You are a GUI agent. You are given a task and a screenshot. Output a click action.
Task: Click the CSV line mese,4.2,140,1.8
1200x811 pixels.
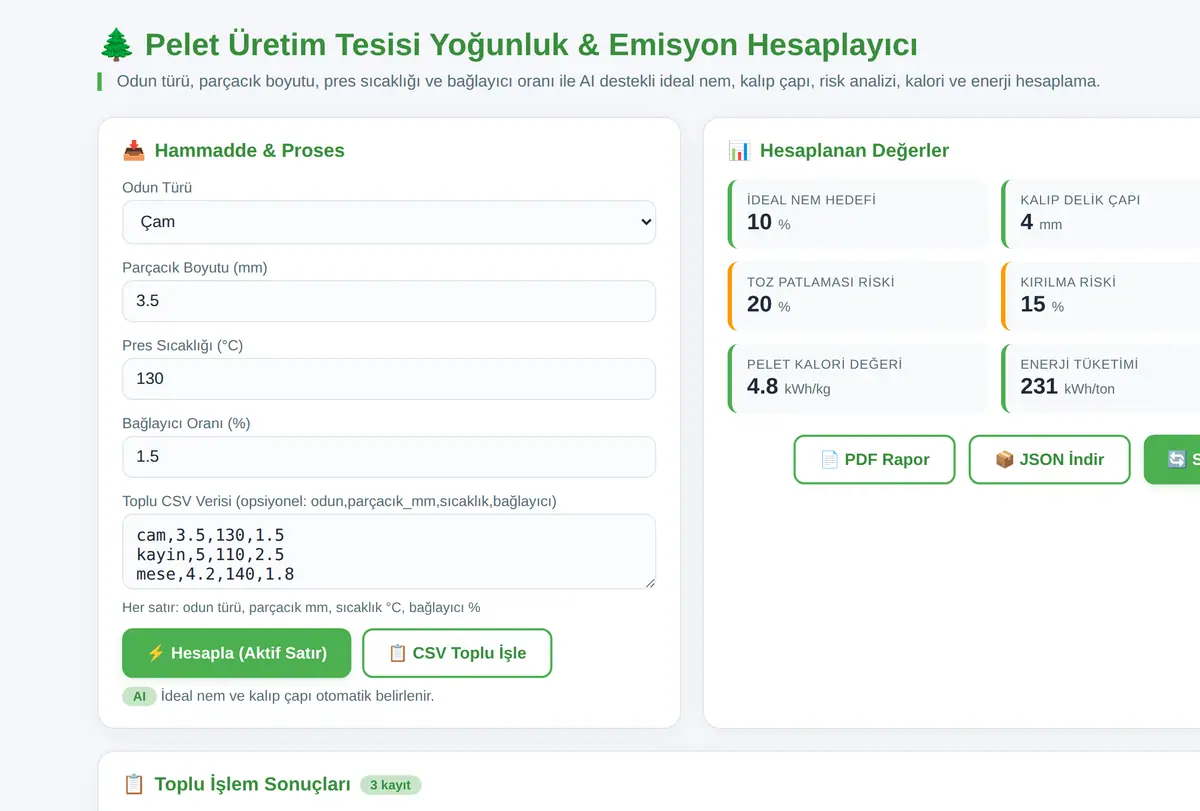coord(215,574)
